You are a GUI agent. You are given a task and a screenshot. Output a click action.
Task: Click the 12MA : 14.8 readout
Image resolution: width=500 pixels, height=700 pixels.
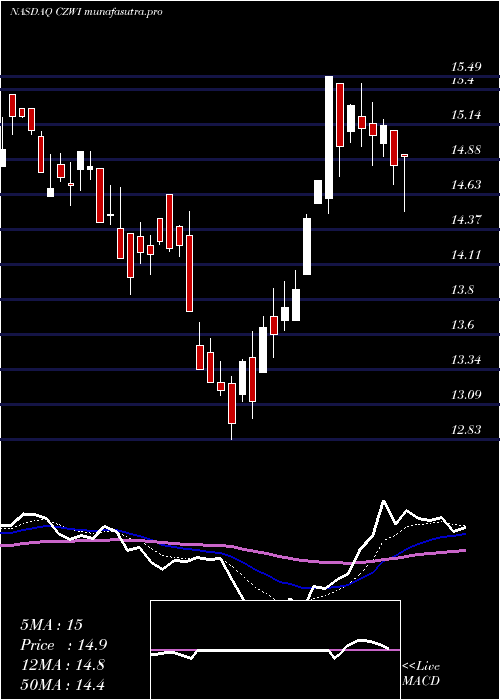point(62,665)
